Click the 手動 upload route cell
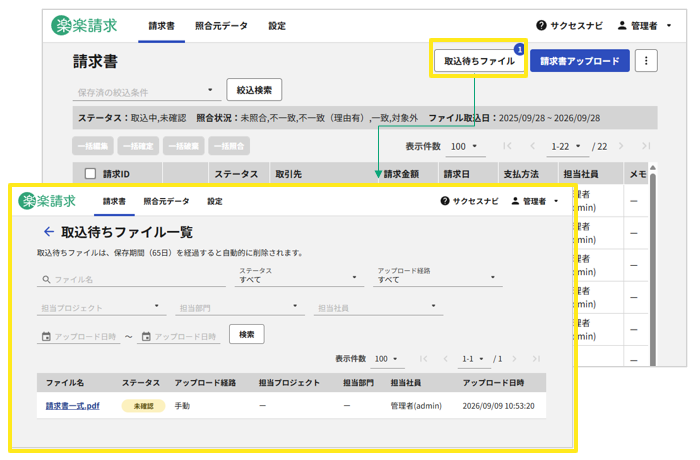This screenshot has height=460, width=700. click(x=182, y=406)
